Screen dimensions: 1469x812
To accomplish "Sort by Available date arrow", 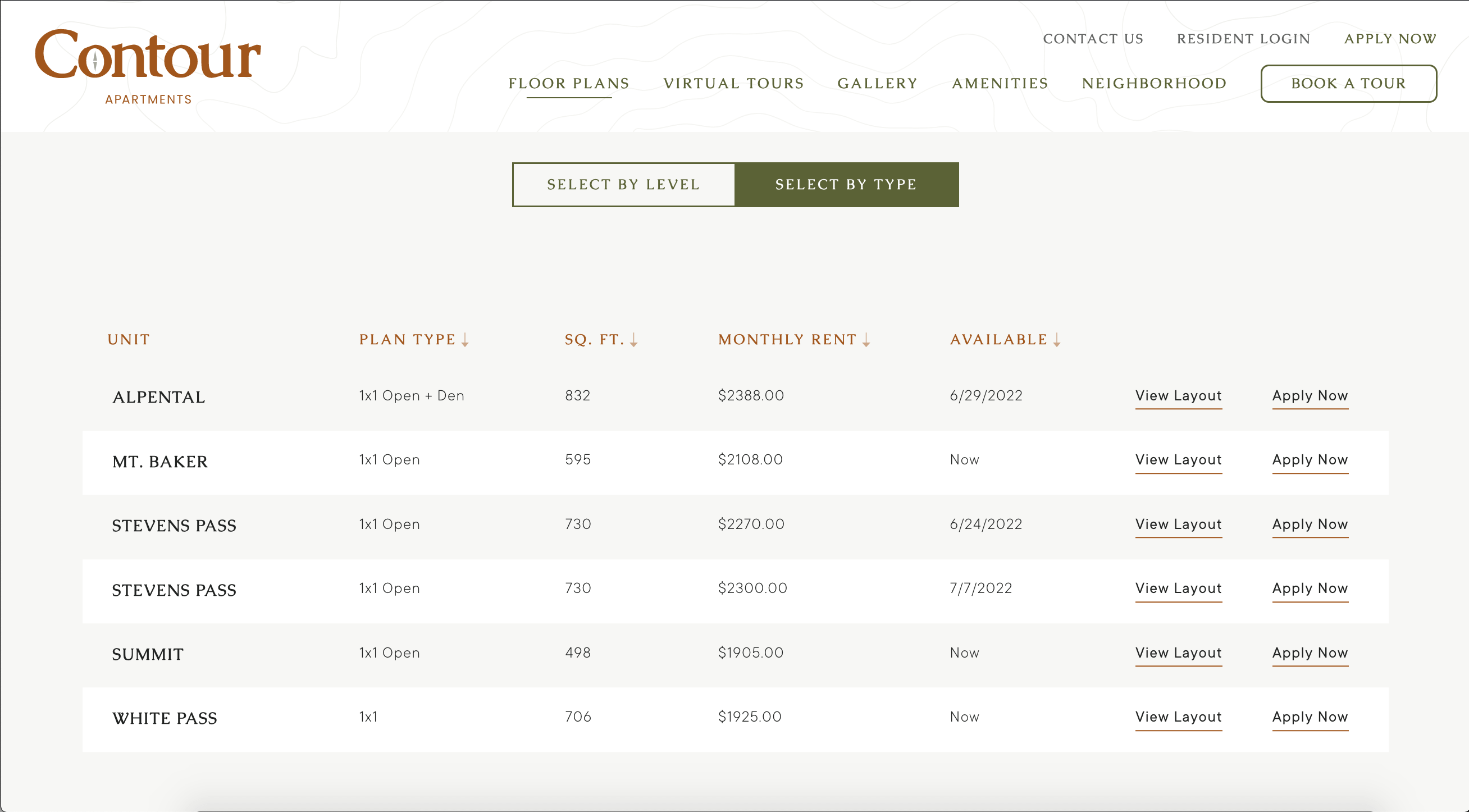I will point(1057,340).
